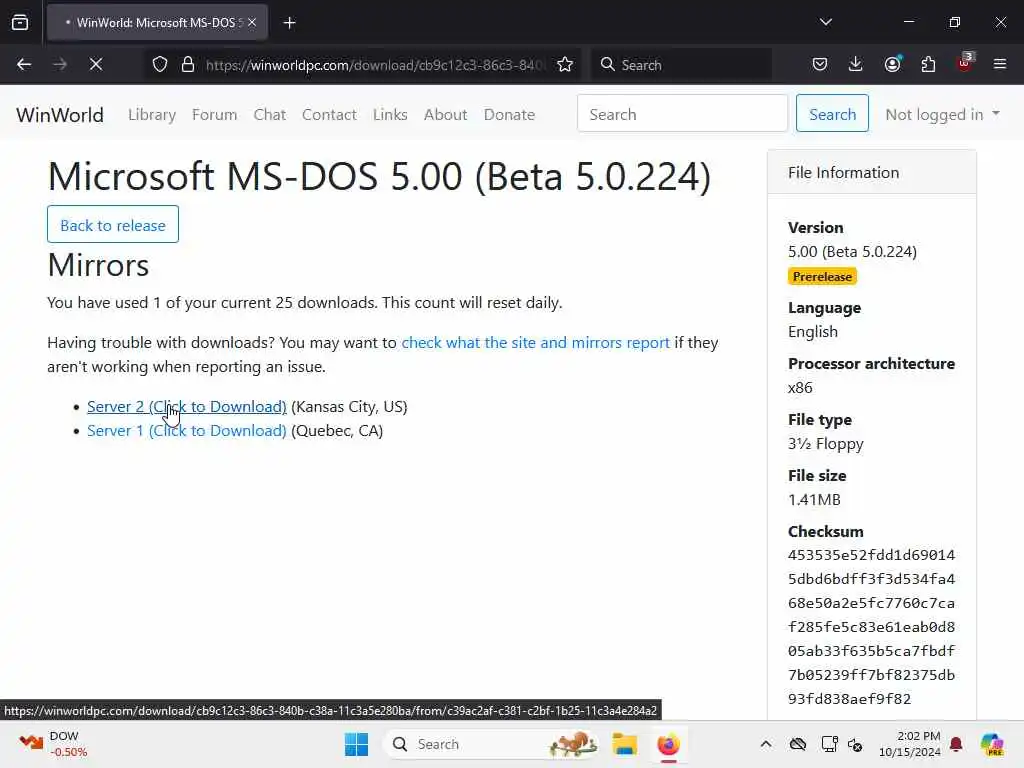The height and width of the screenshot is (768, 1024).
Task: Download from Server 1 Quebec
Action: pyautogui.click(x=187, y=431)
